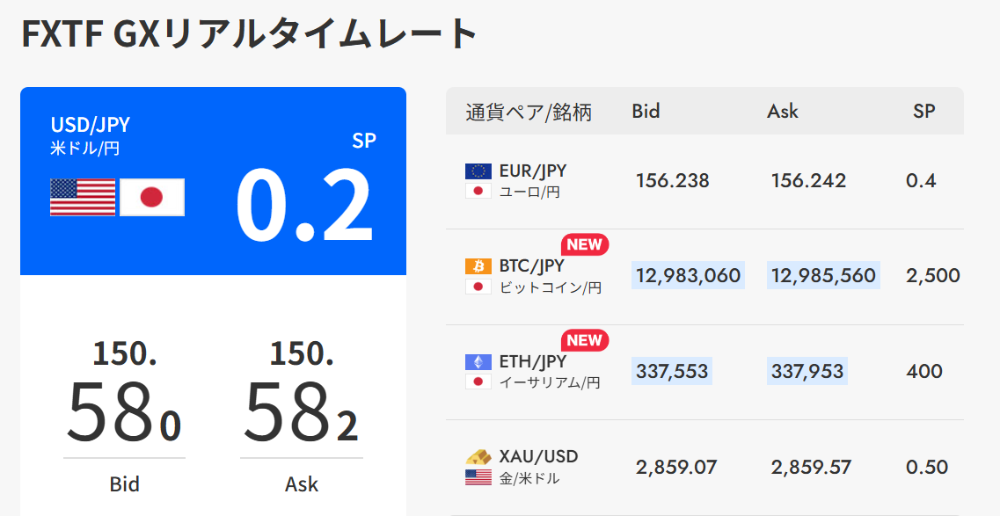Image resolution: width=1000 pixels, height=517 pixels.
Task: Click the gold bars icon for XAU/USD
Action: click(478, 456)
